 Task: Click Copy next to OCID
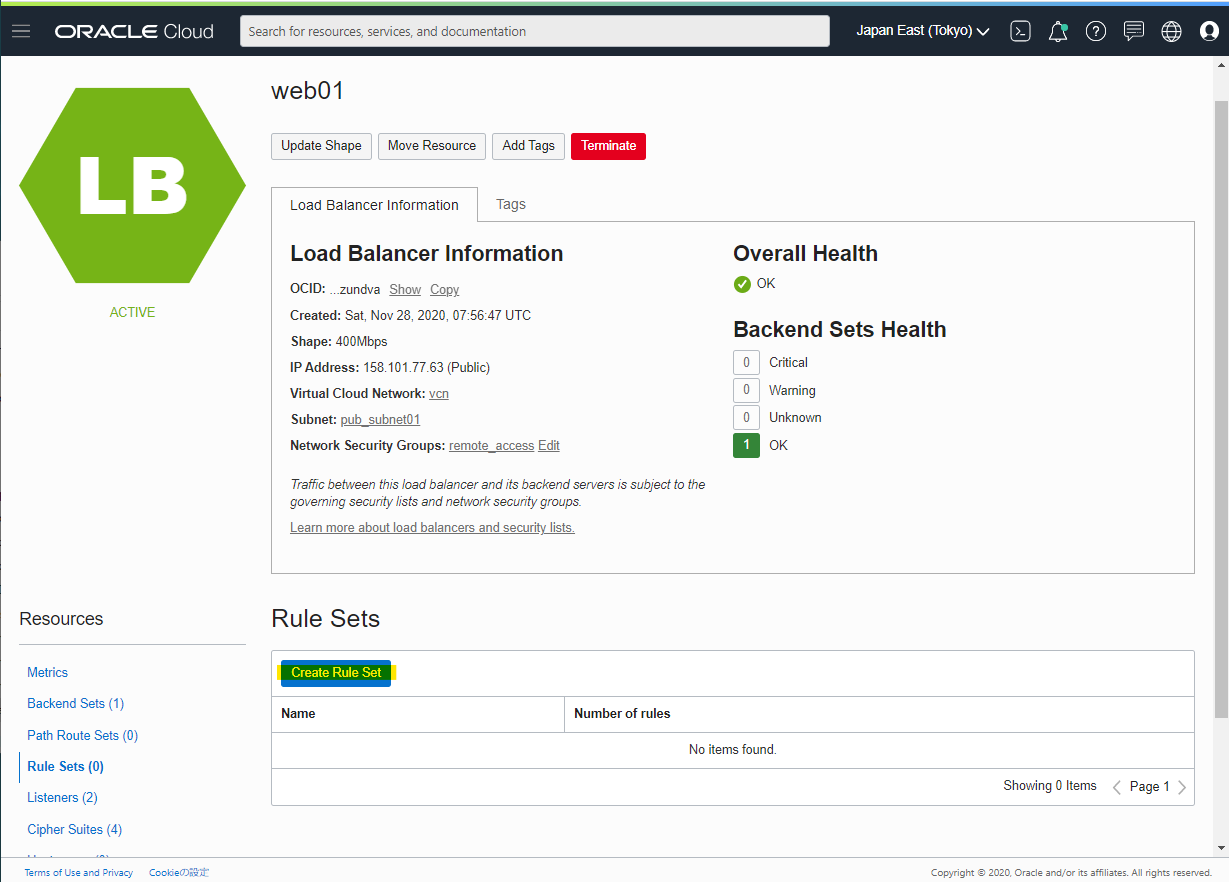[444, 290]
